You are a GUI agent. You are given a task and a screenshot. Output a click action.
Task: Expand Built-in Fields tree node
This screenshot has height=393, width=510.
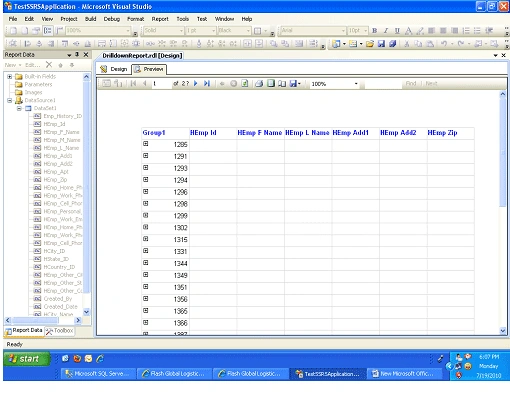click(10, 77)
